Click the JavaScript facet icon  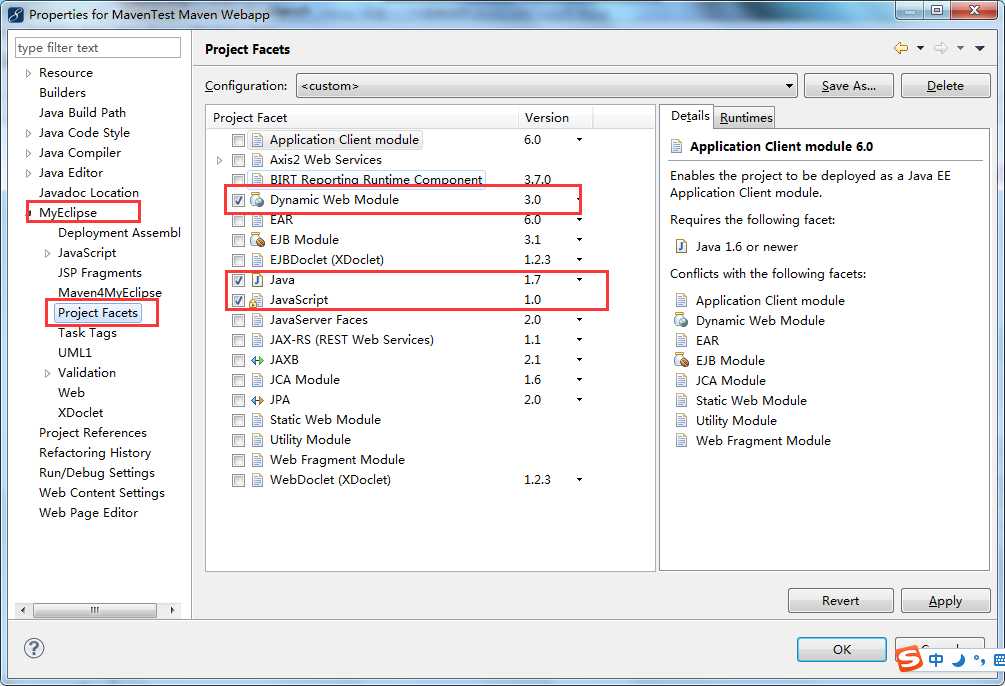257,300
